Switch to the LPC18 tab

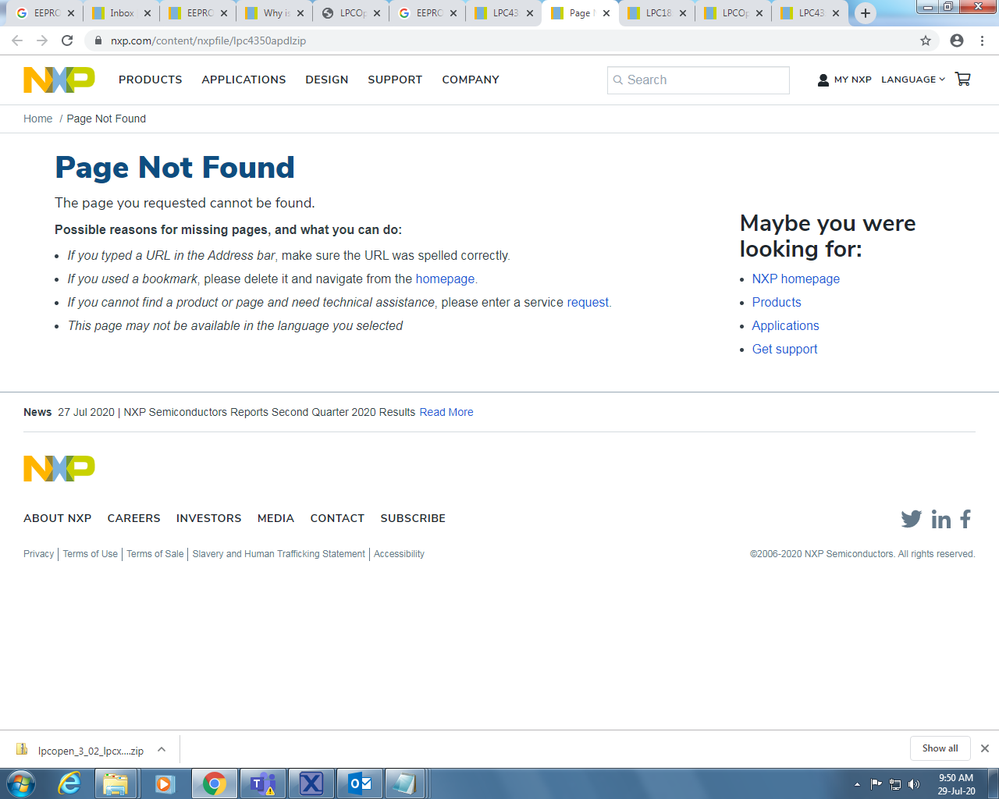656,13
